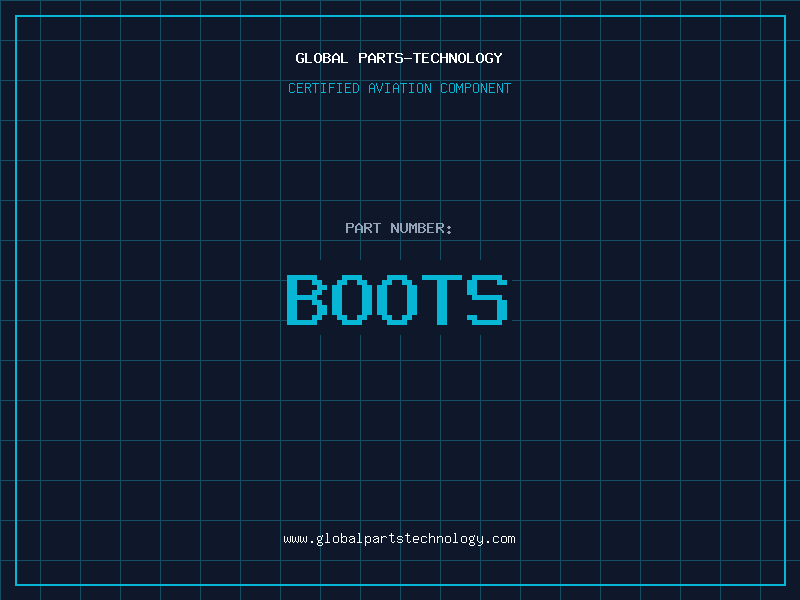Click the word COMPONENT in the subtitle
Viewport: 800px width, 600px height.
476,88
